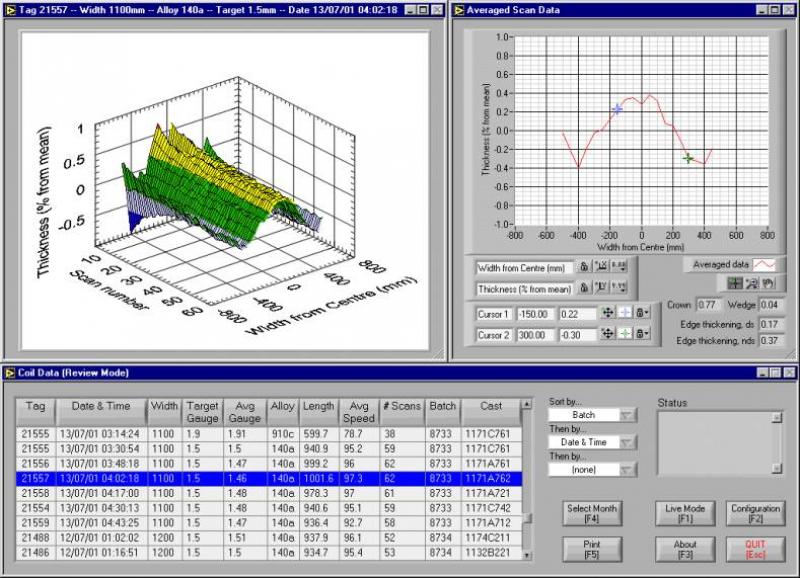Click the coil table scroll-down arrow
Viewport: 800px width, 578px height.
[527, 556]
